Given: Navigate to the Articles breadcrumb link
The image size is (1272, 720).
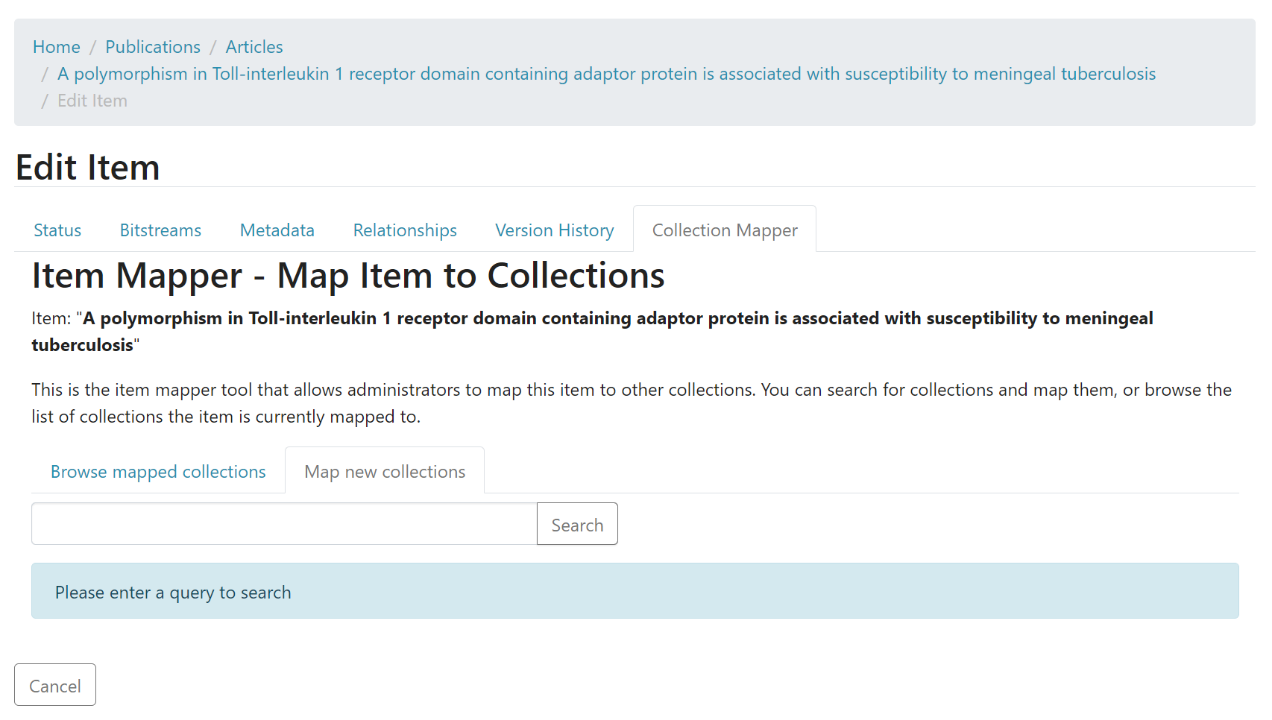Looking at the screenshot, I should tap(254, 47).
